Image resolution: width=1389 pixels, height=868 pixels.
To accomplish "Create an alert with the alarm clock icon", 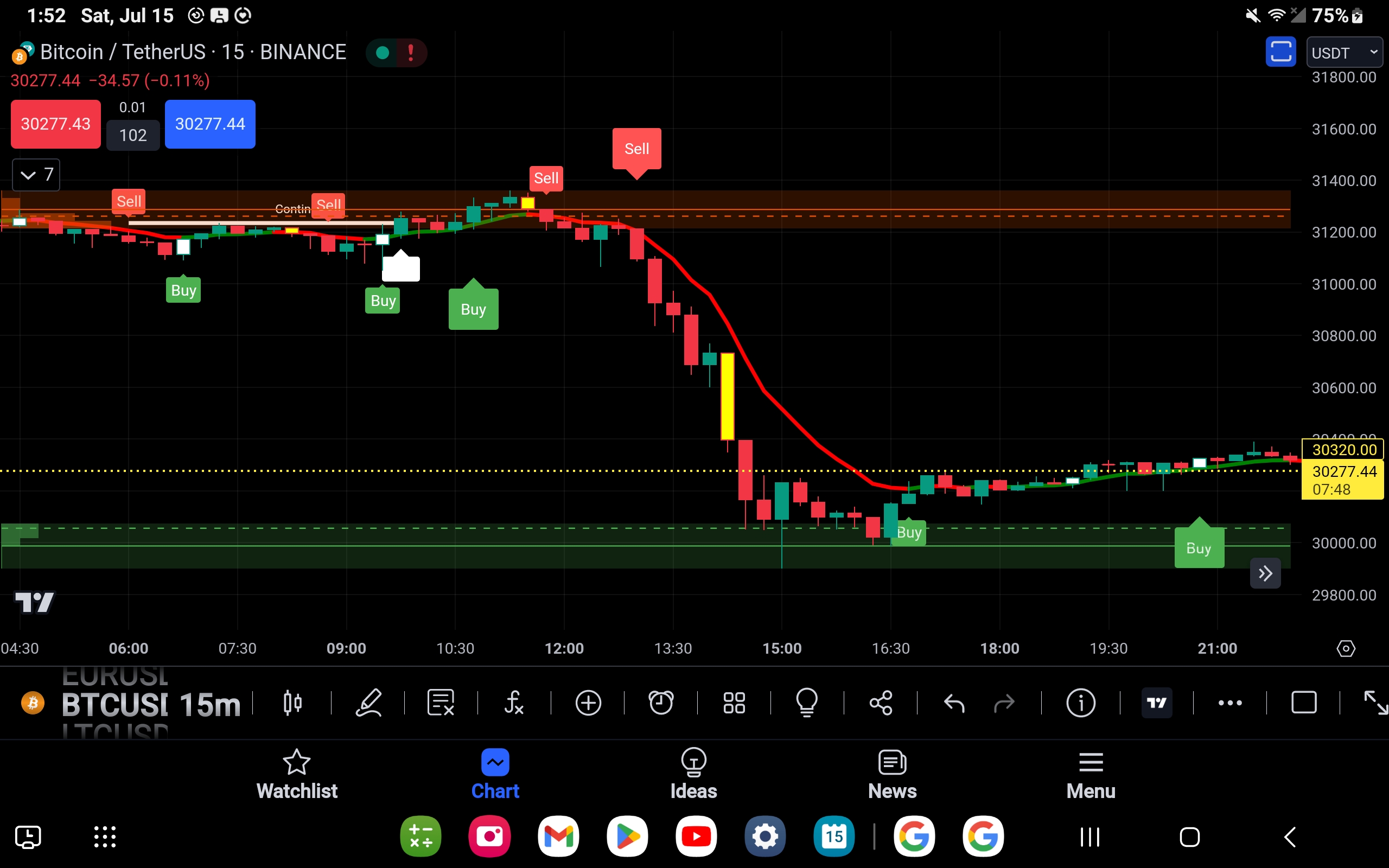I will point(661,703).
